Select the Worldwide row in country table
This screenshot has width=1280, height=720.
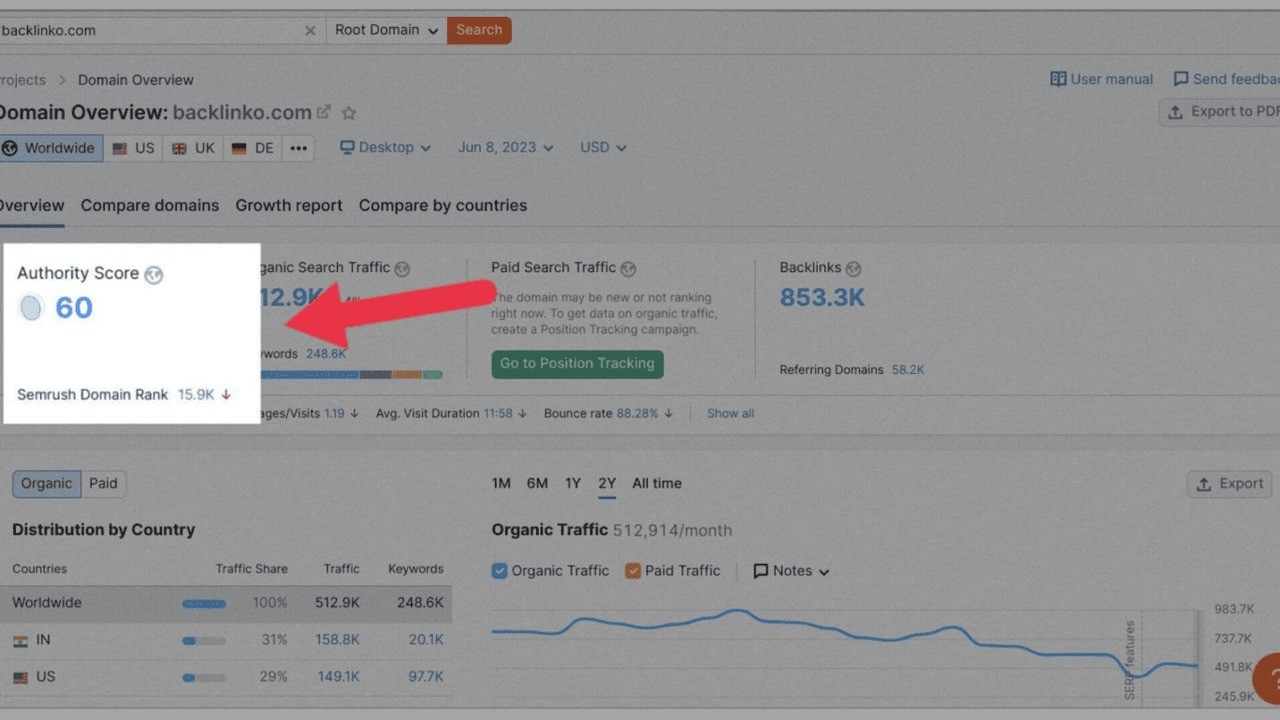coord(226,604)
